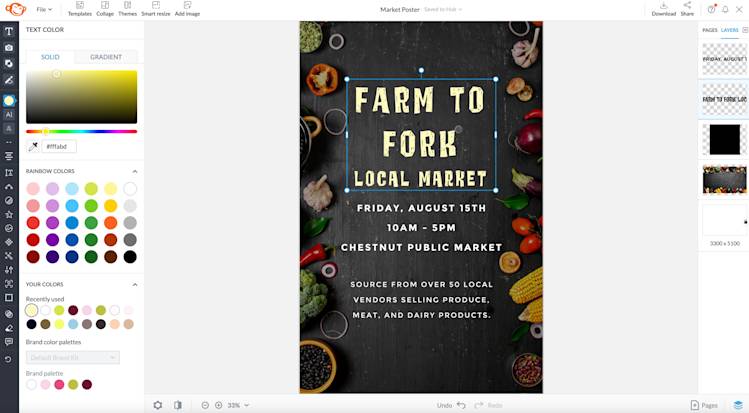Open settings gear in bottom bar

coord(158,405)
